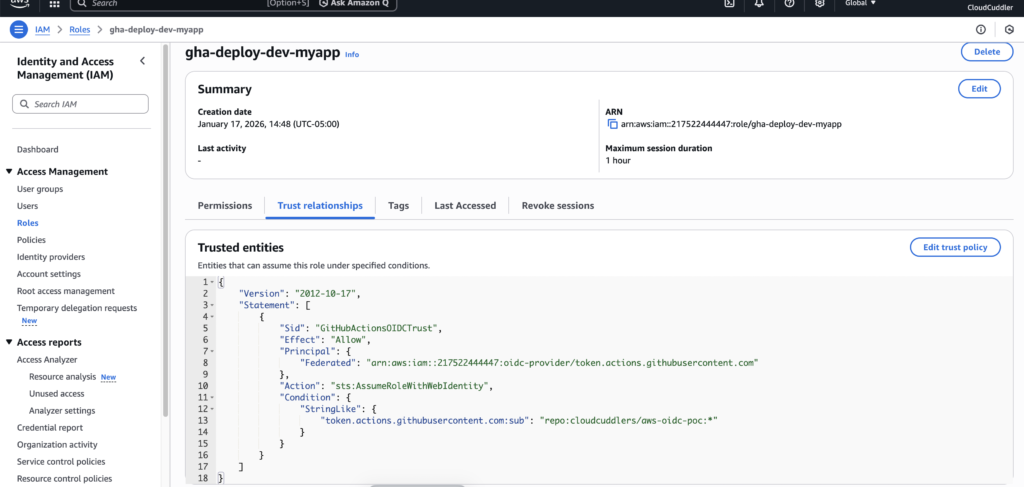Screen dimensions: 1024x487
Task: Open the Revoke sessions tab
Action: [x=558, y=206]
